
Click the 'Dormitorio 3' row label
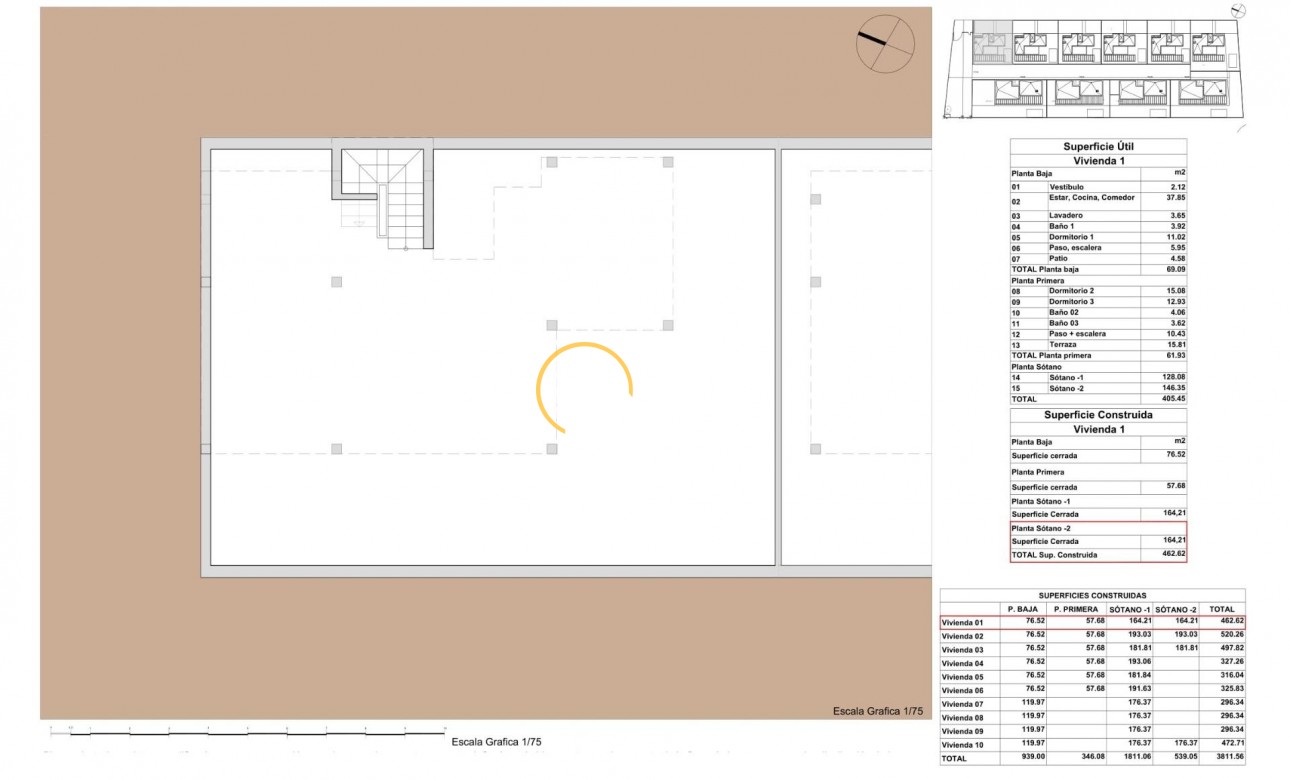[1071, 302]
